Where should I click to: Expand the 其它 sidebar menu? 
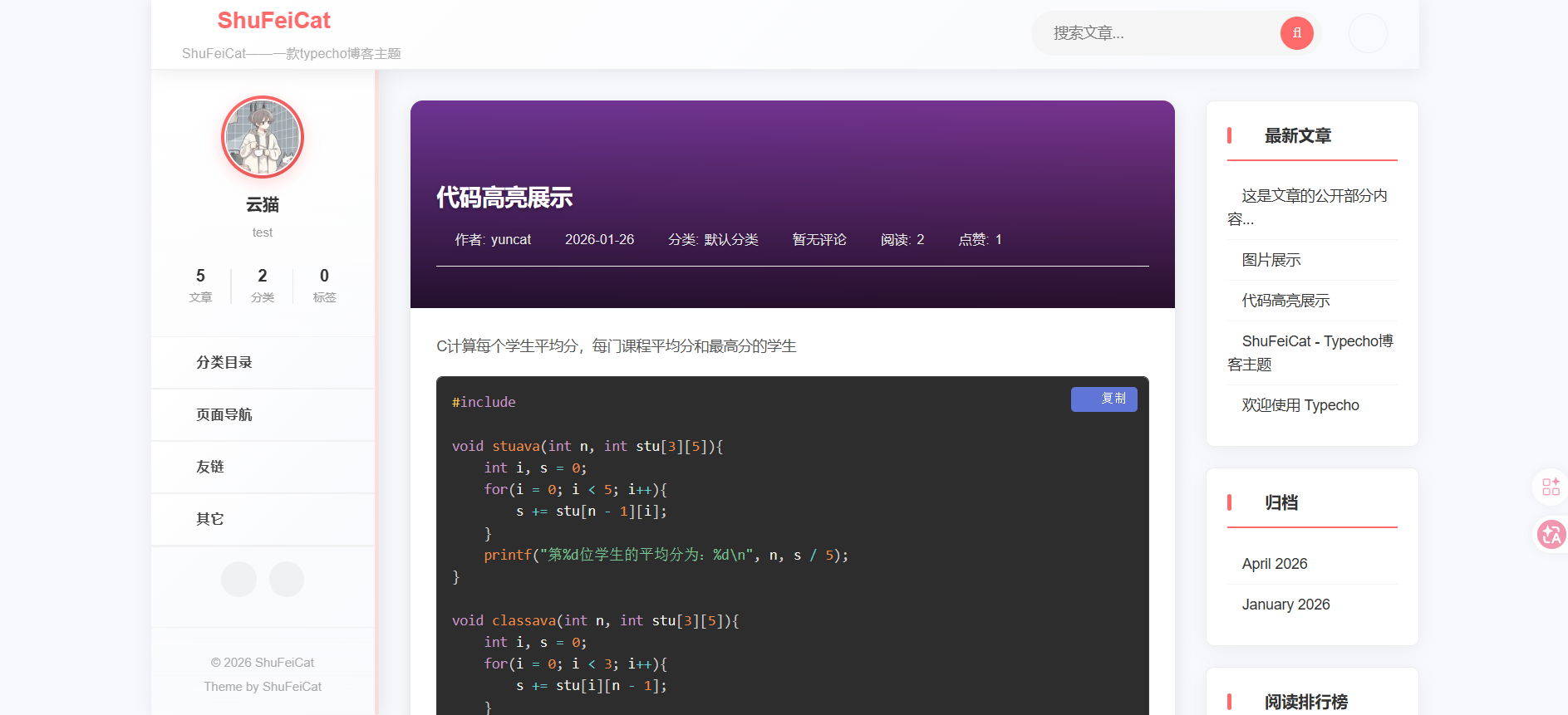click(263, 519)
